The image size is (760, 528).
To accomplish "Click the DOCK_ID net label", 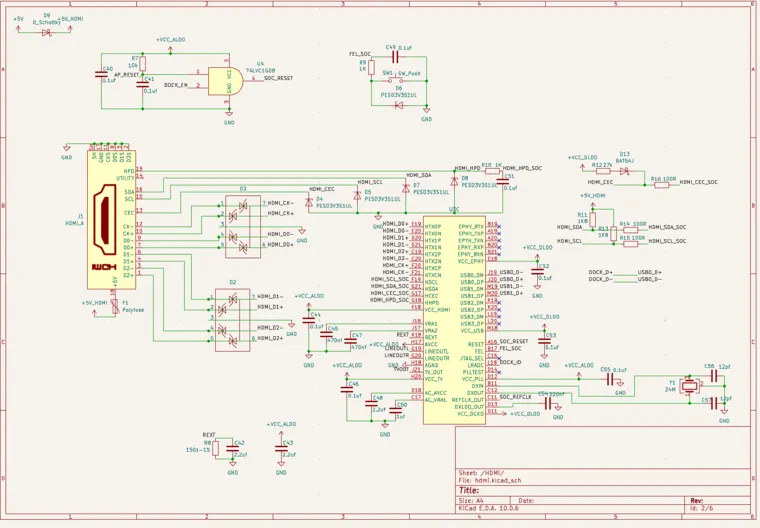I will point(510,362).
